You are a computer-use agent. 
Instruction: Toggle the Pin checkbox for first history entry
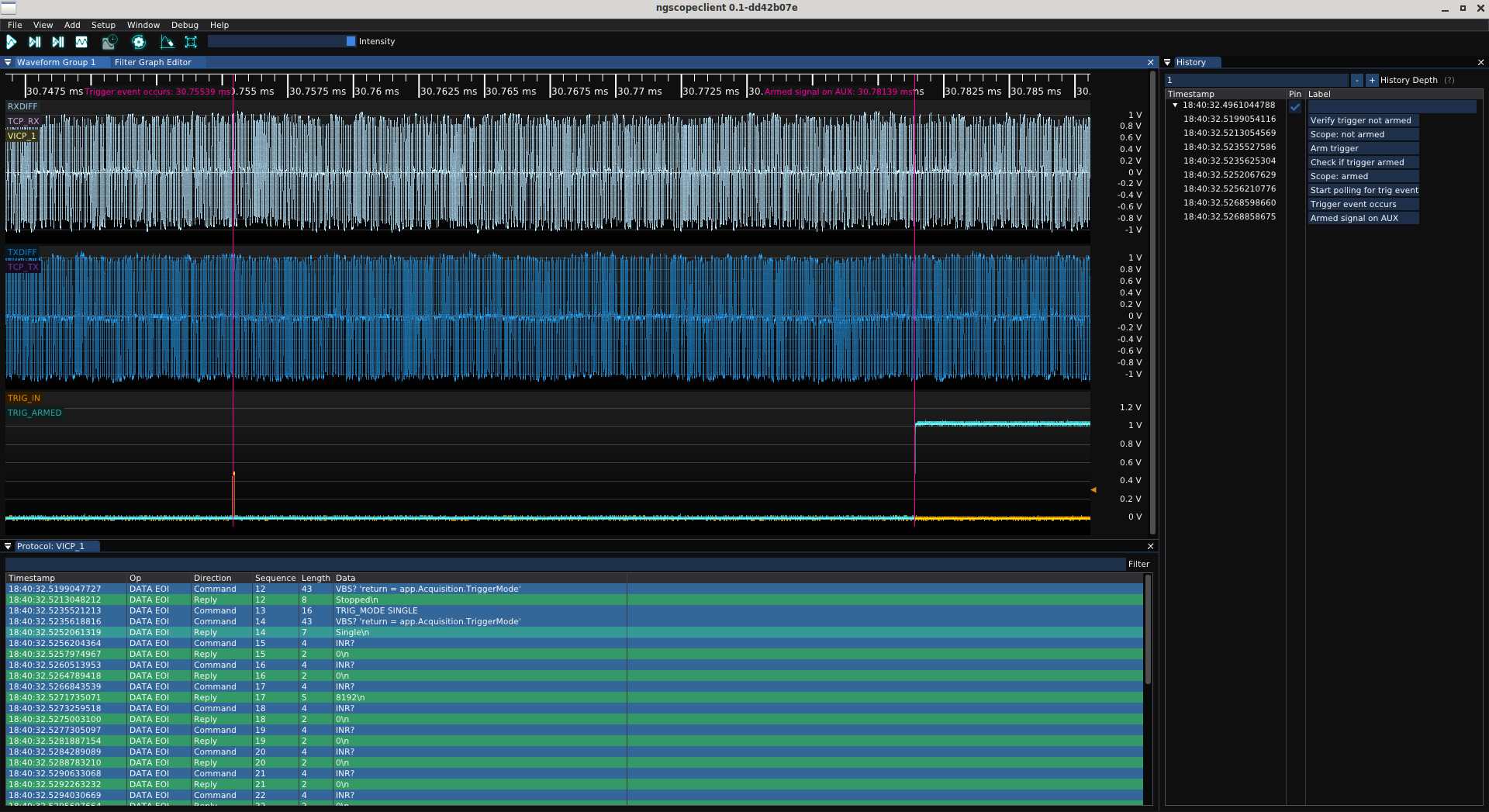pyautogui.click(x=1295, y=107)
